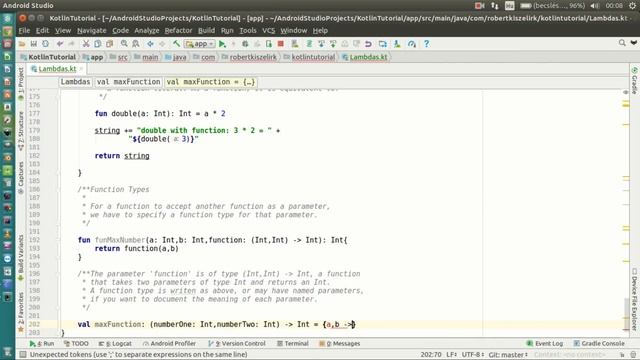Click the Lambdas structure breadcrumb
Screen dimensions: 640x360
tap(75, 82)
